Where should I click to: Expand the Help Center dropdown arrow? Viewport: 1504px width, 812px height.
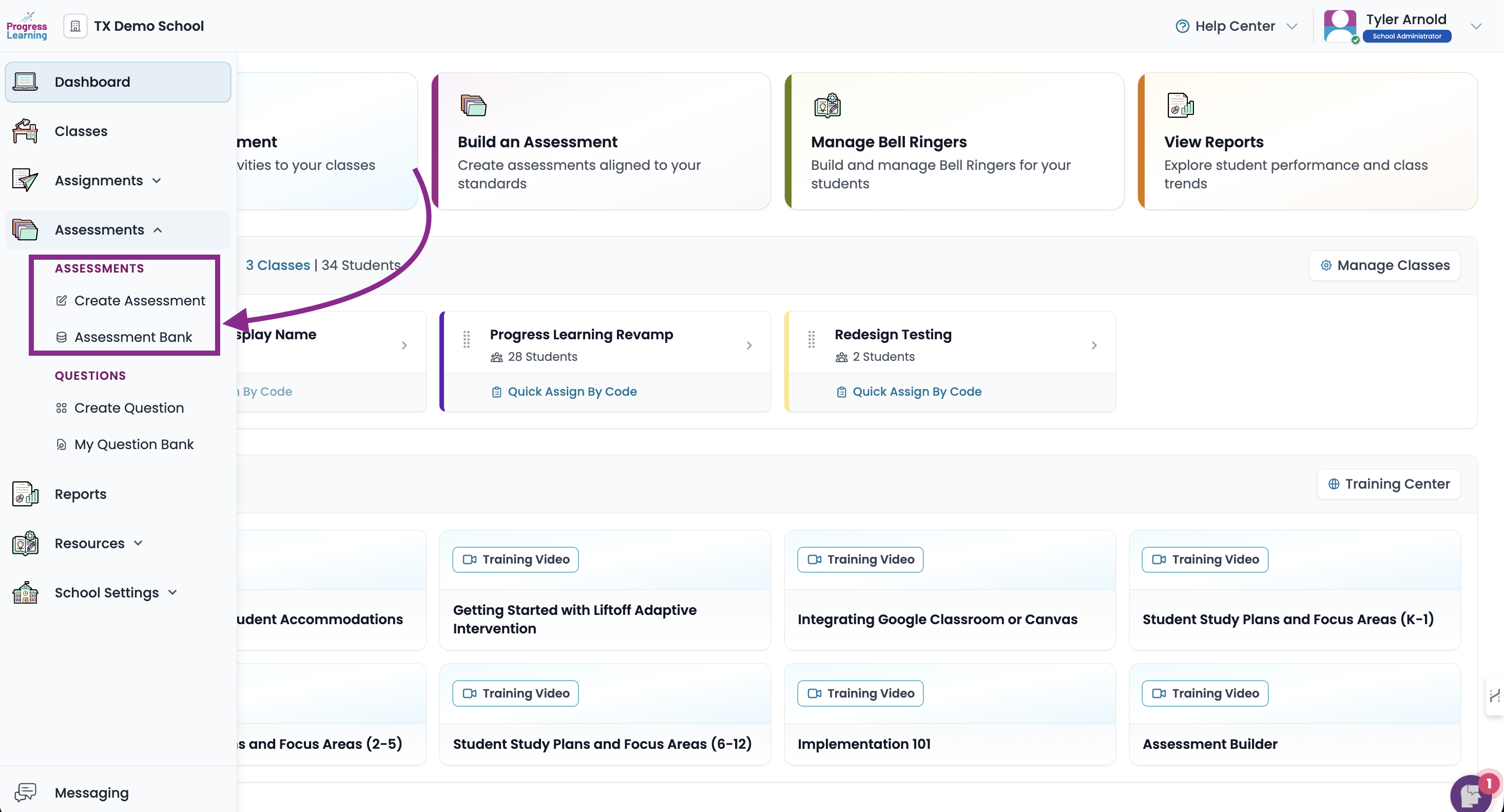tap(1292, 26)
